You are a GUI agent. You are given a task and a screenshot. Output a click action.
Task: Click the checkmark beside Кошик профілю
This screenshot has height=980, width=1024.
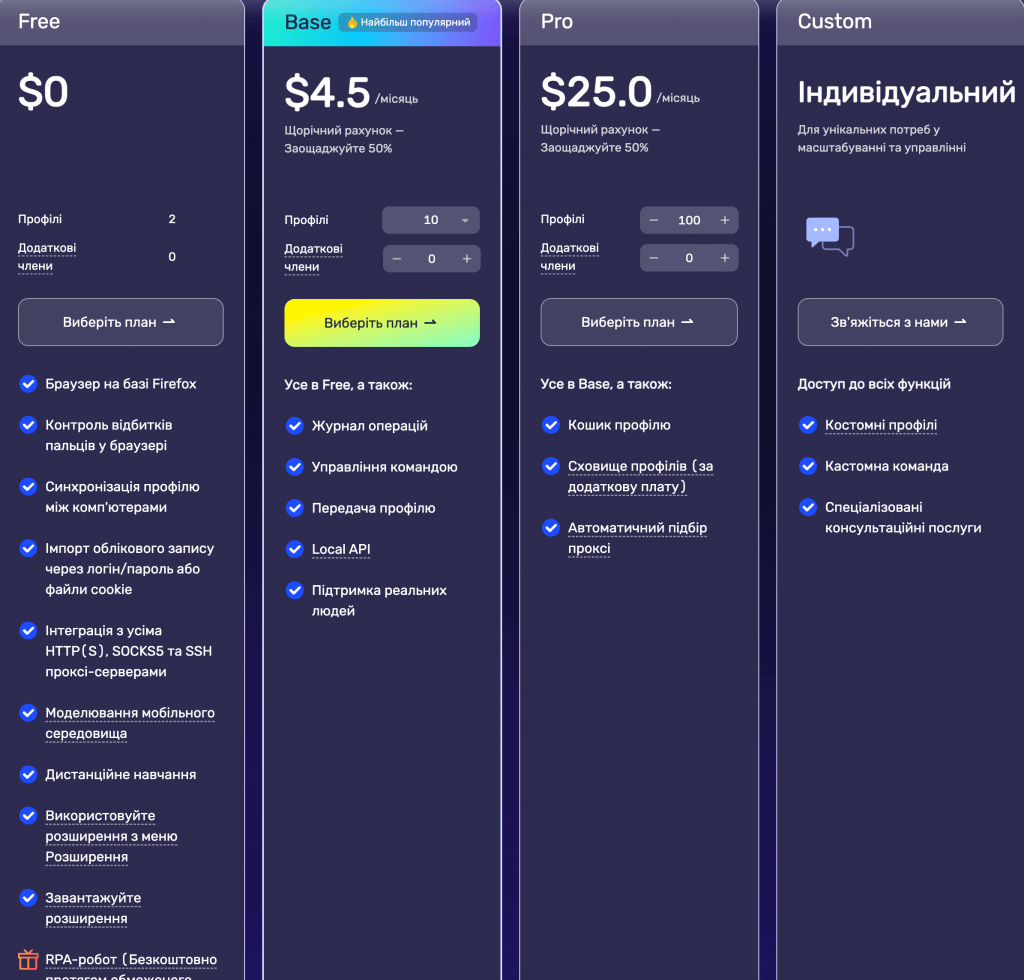pyautogui.click(x=551, y=425)
